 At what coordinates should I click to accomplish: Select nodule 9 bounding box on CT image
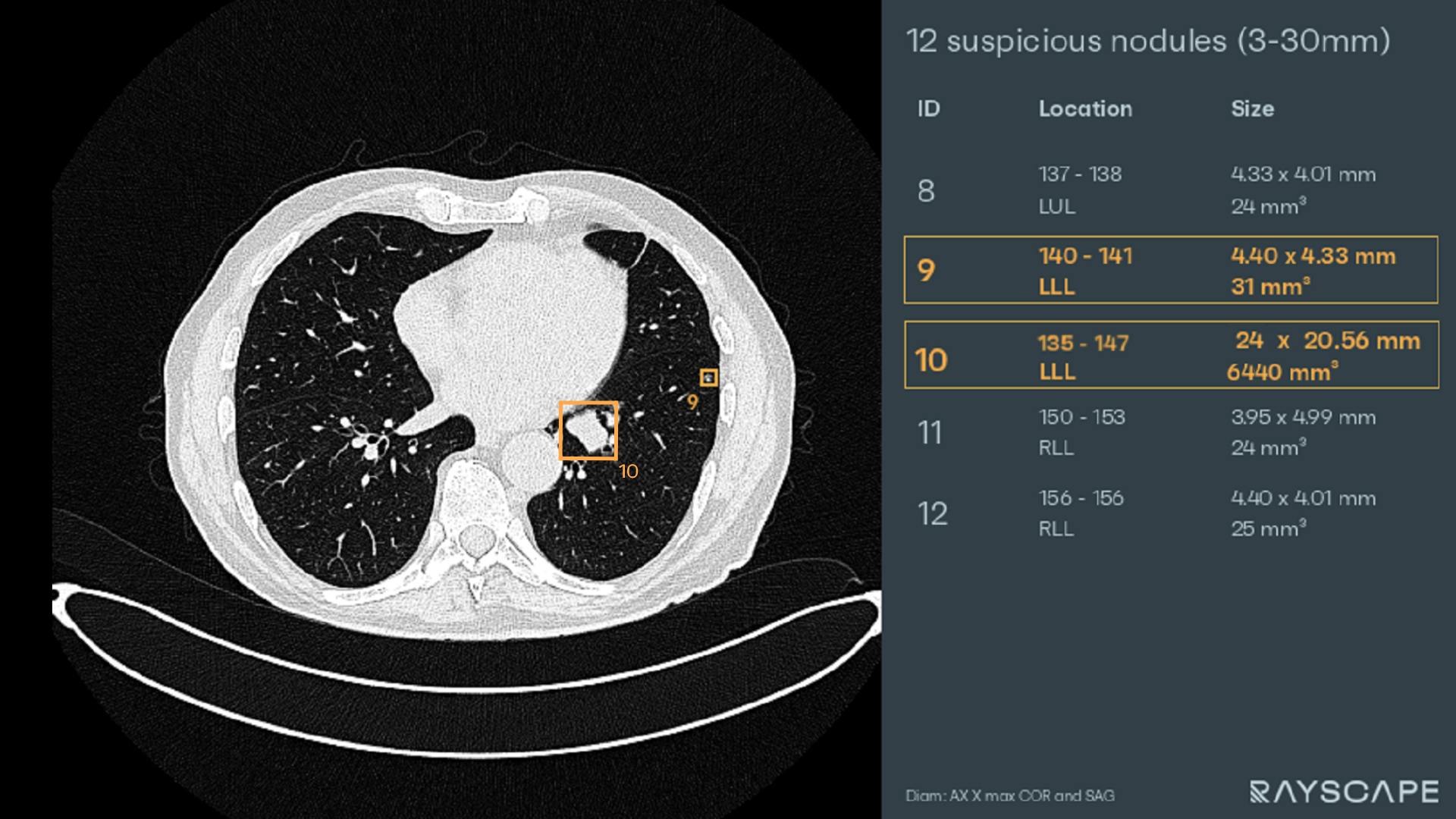[x=708, y=378]
